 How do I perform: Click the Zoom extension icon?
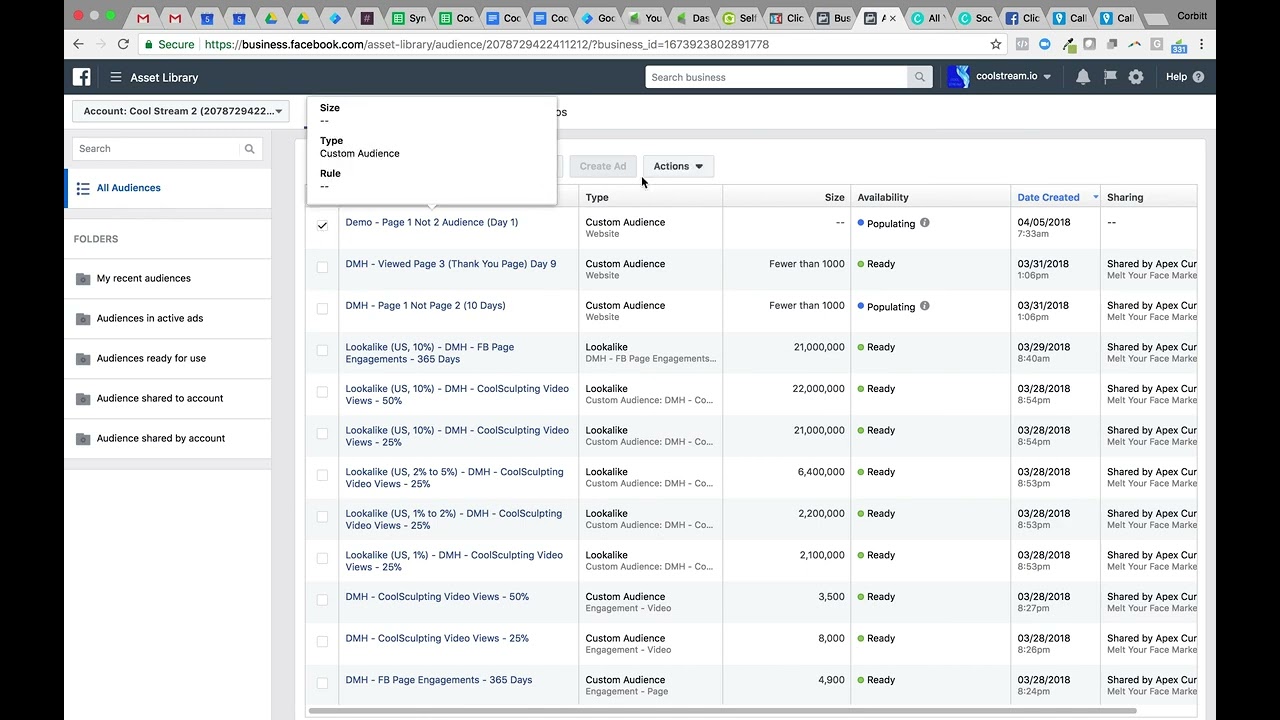coord(1046,44)
